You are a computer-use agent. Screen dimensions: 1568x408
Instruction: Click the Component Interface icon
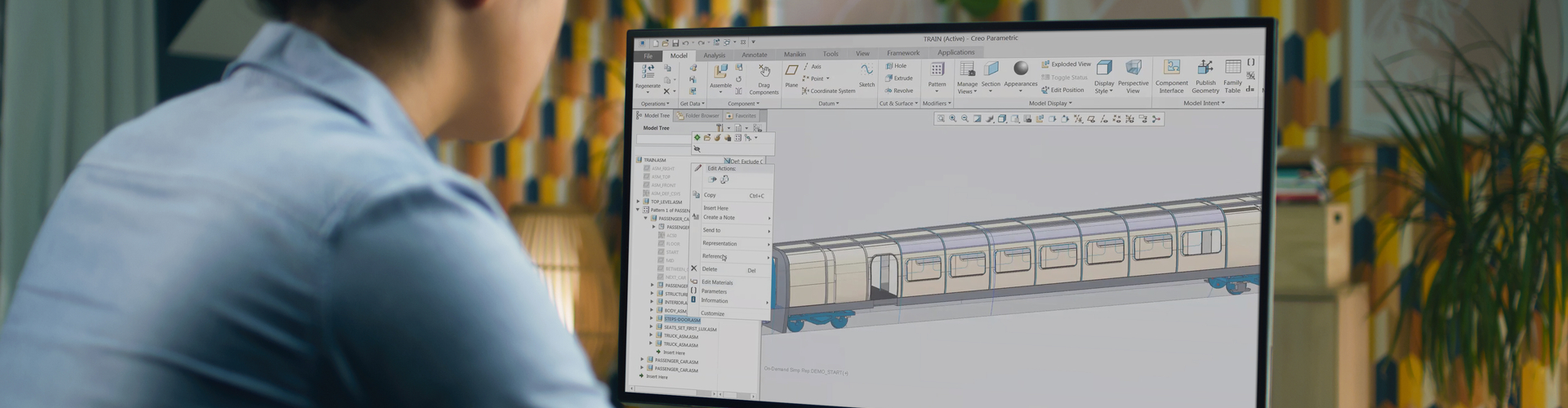tap(1172, 69)
